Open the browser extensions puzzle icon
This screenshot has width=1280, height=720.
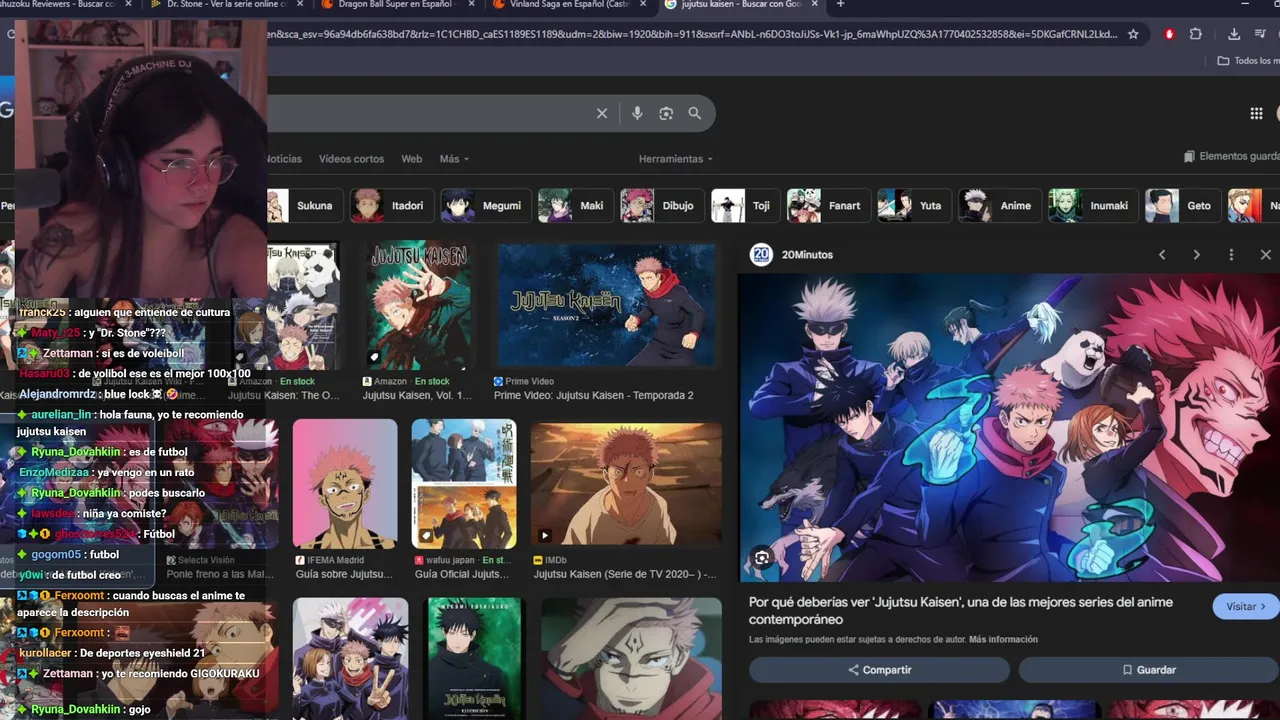pos(1196,34)
